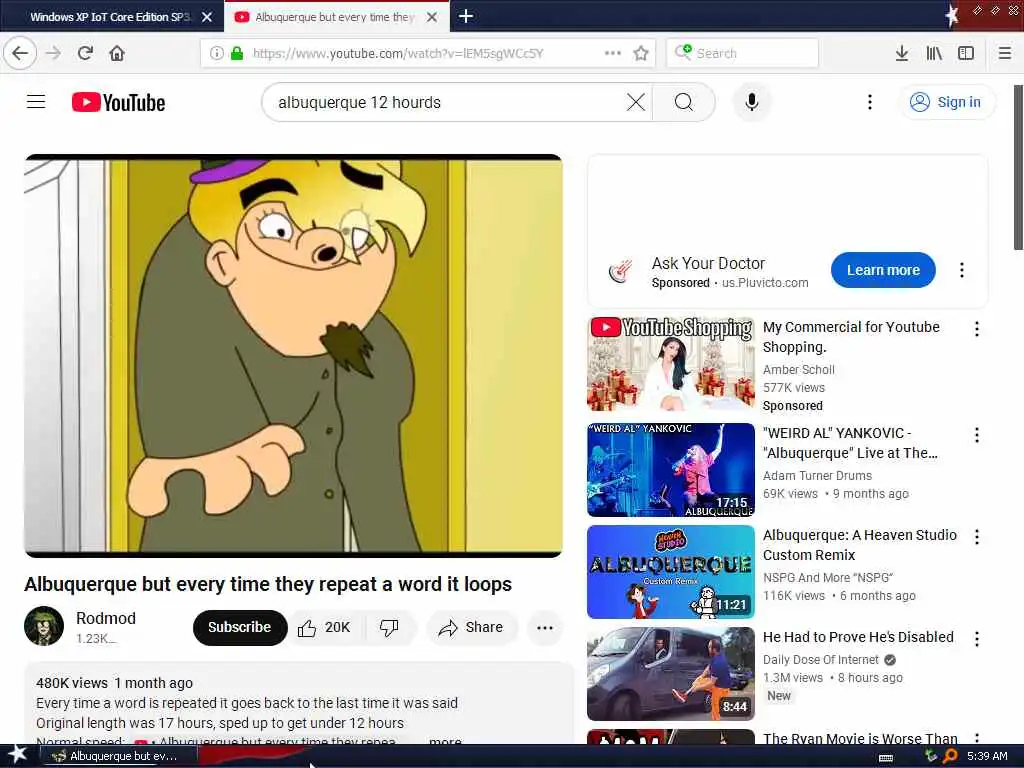Open He Had to Prove He's Disabled thumbnail

tap(671, 673)
